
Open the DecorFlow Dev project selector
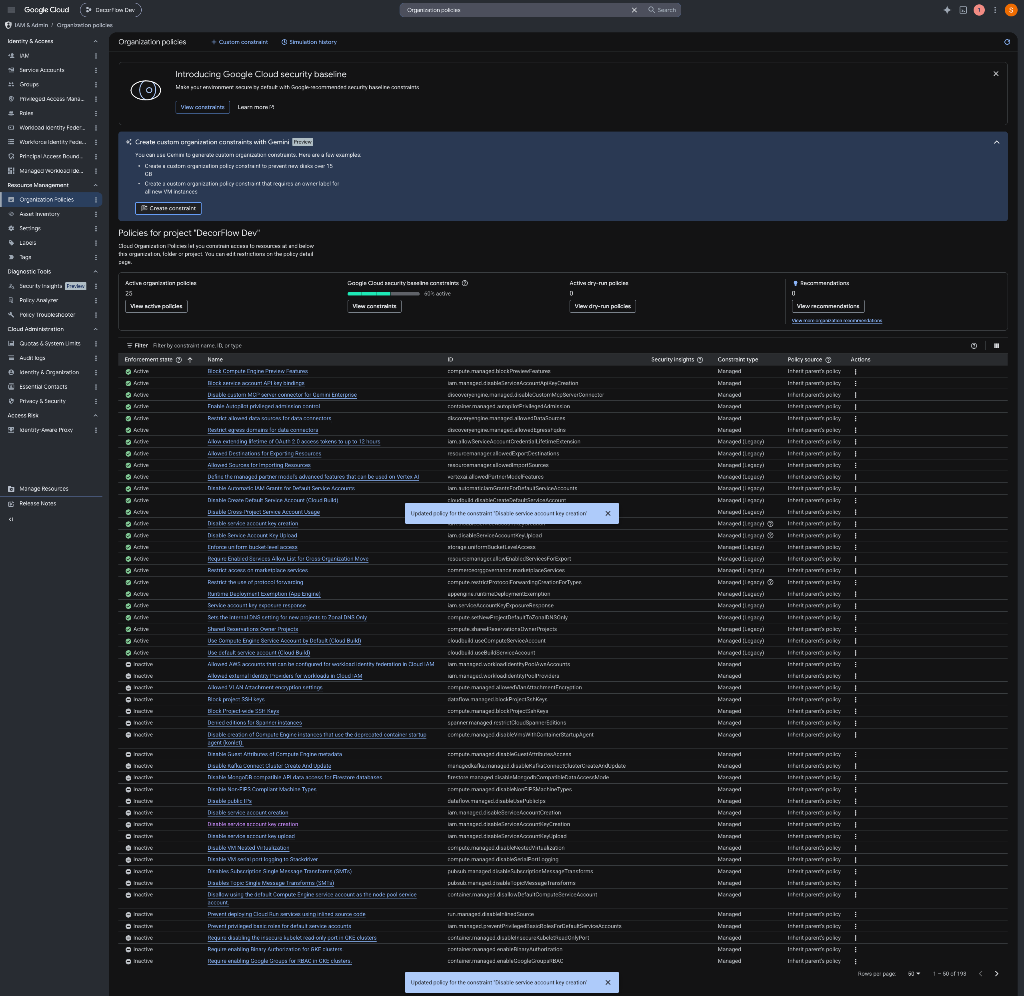pos(110,10)
